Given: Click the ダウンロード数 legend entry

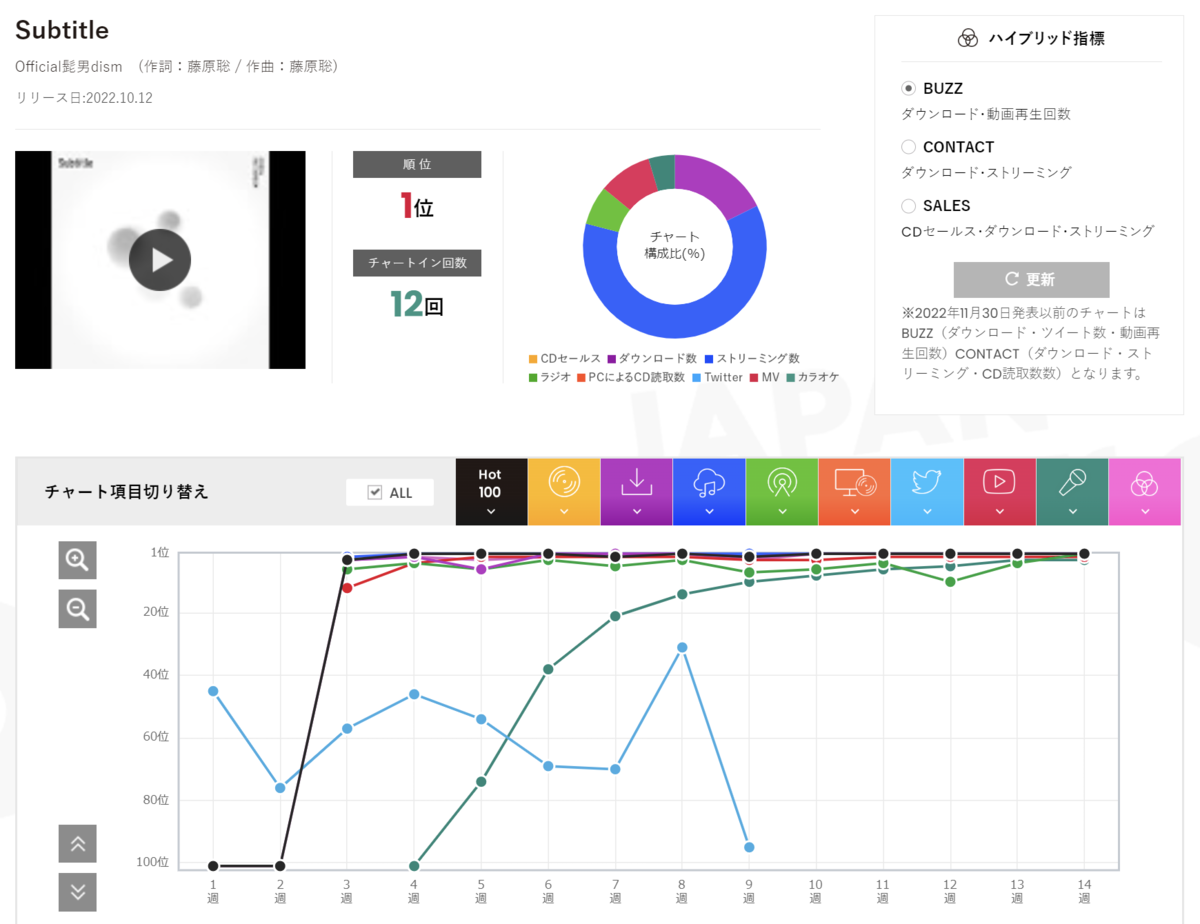Looking at the screenshot, I should coord(652,358).
